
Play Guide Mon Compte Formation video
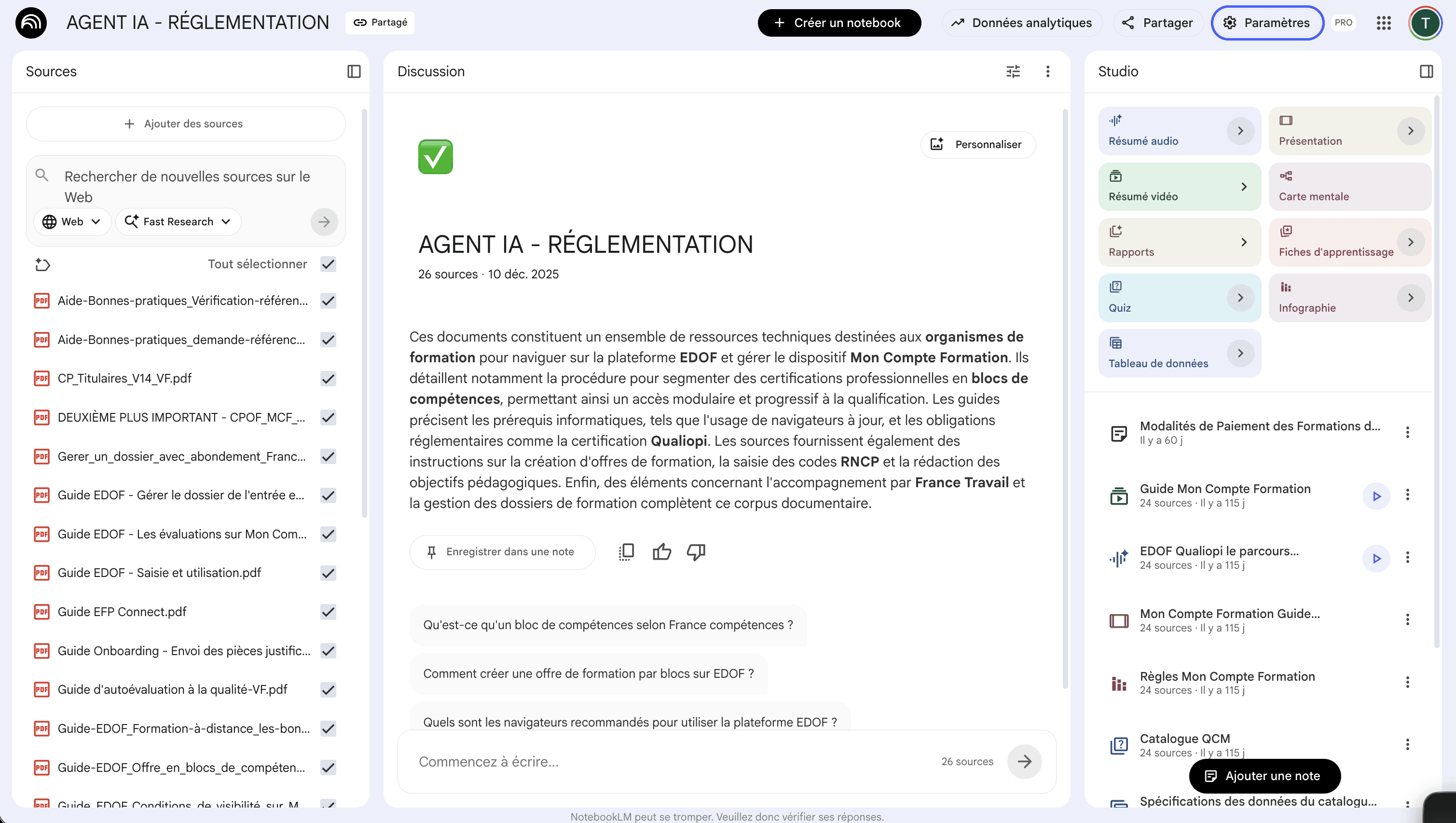coord(1376,496)
